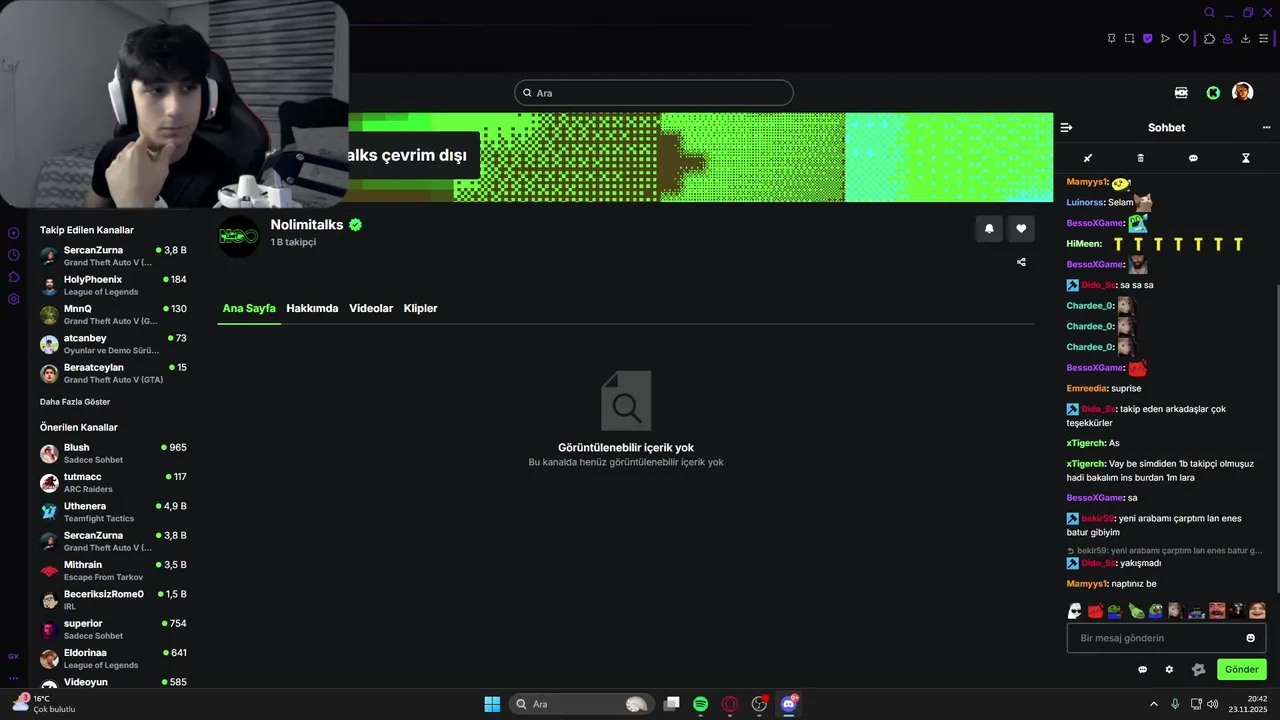Switch to the Hakkımda tab
This screenshot has width=1280, height=720.
click(312, 308)
